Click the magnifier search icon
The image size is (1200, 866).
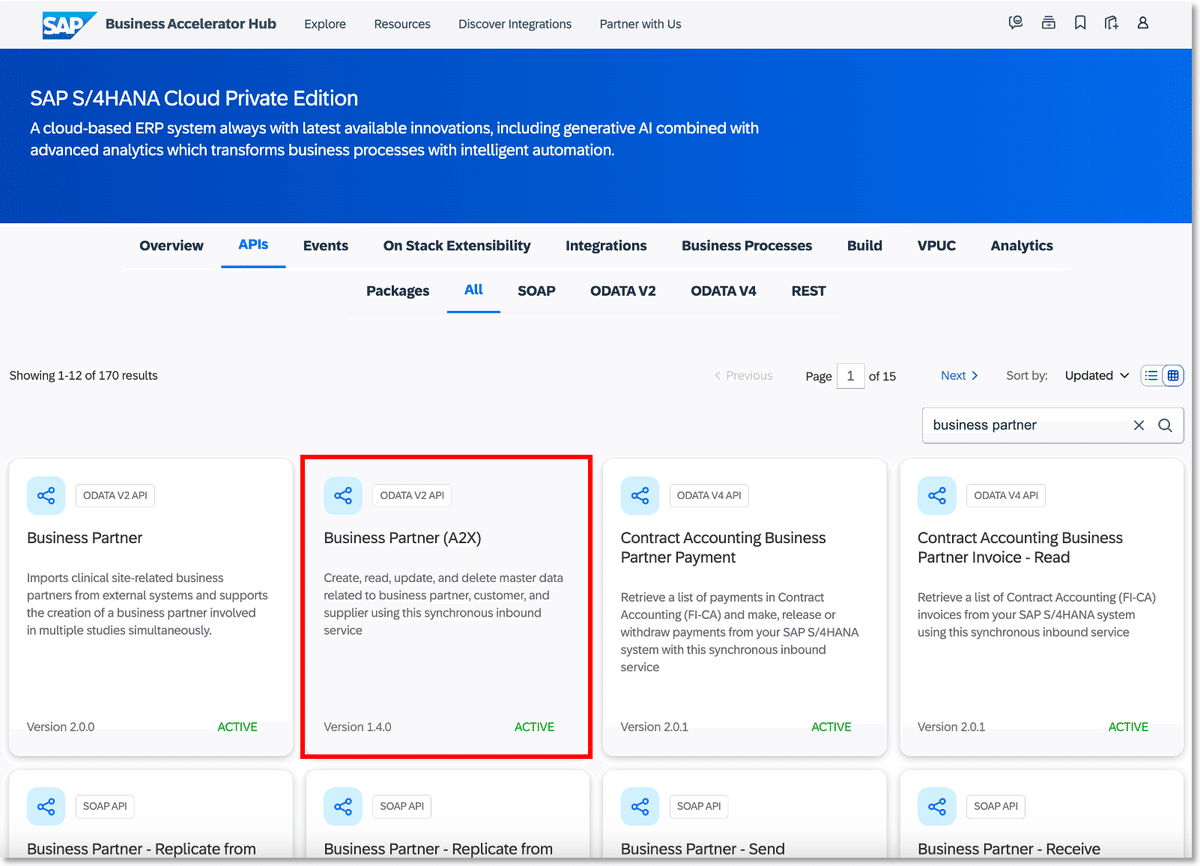[1165, 425]
